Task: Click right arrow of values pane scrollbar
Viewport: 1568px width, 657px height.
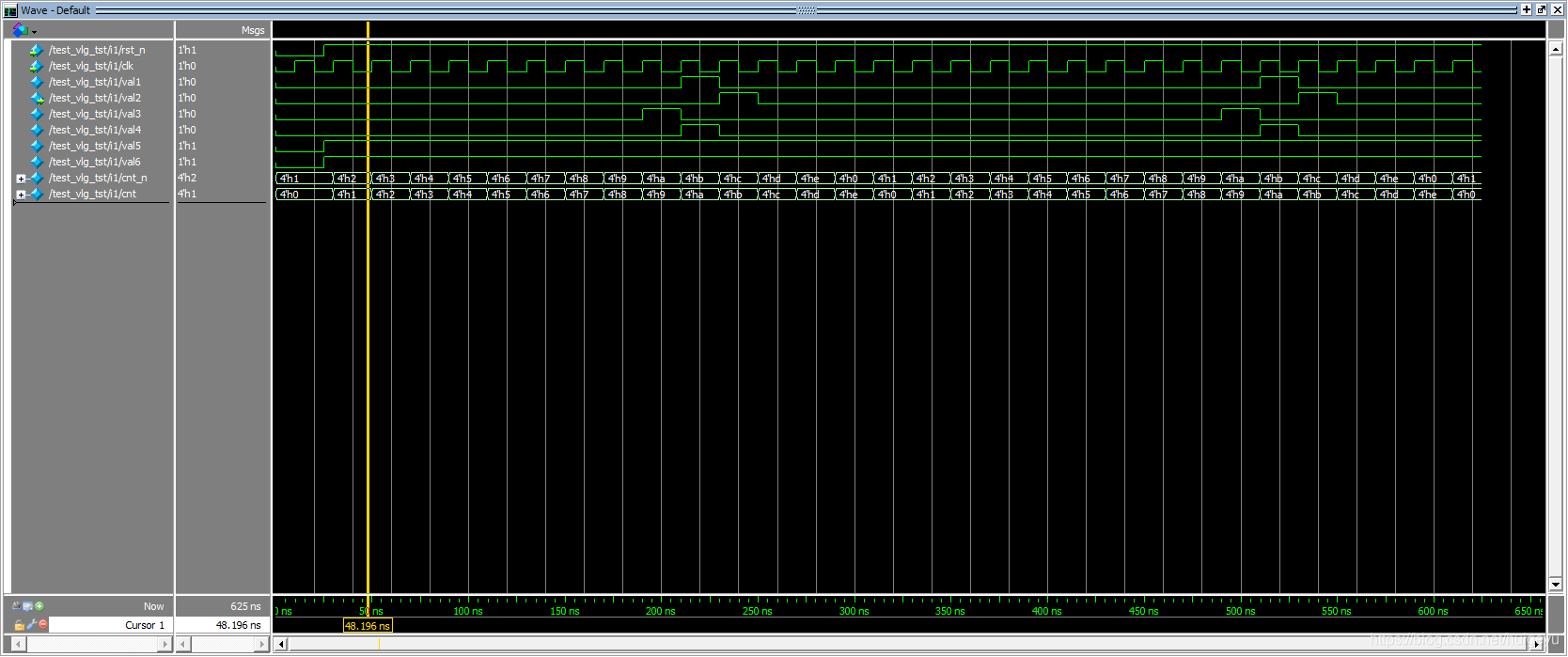Action: (x=262, y=644)
